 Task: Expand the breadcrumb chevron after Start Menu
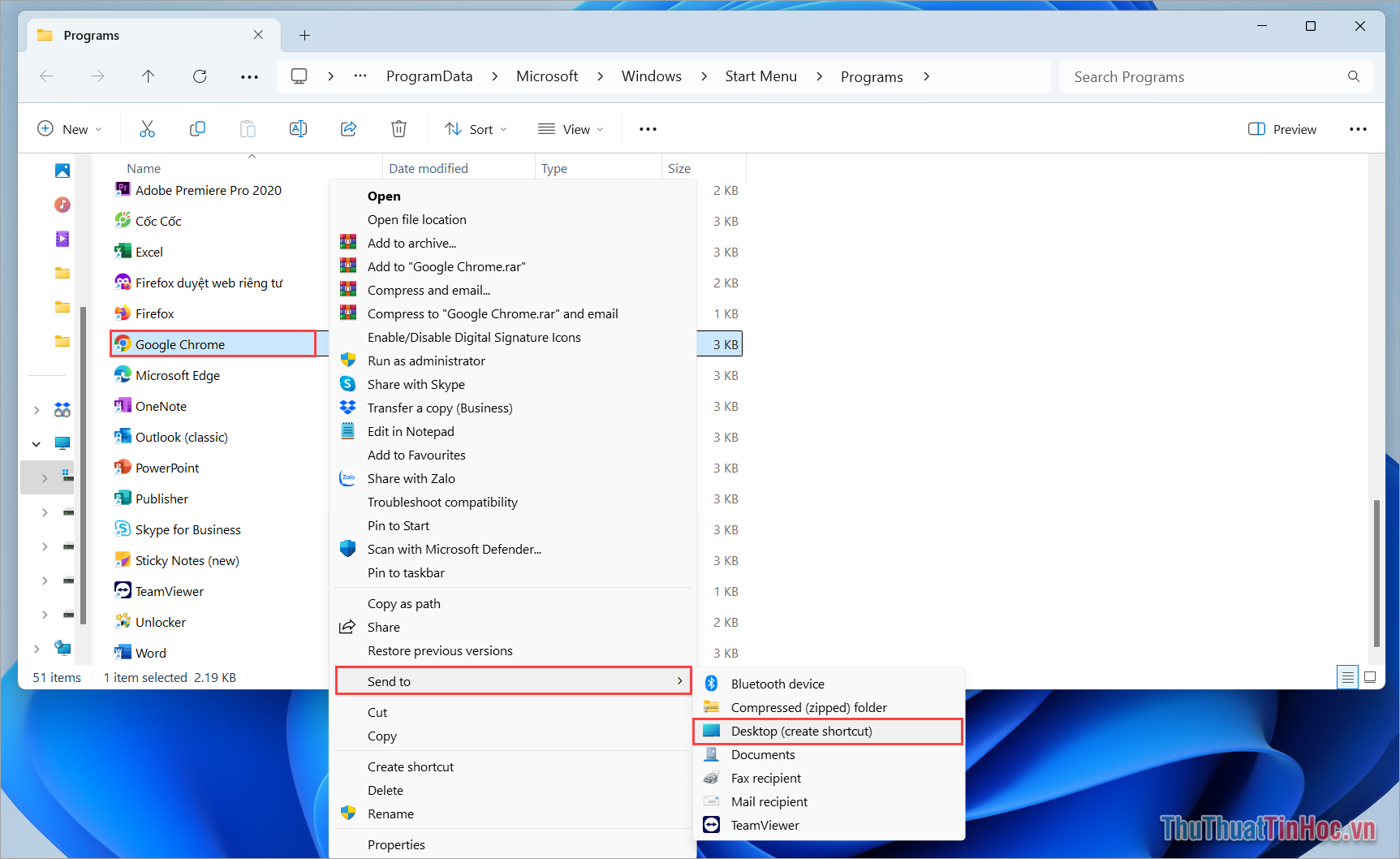[x=819, y=76]
